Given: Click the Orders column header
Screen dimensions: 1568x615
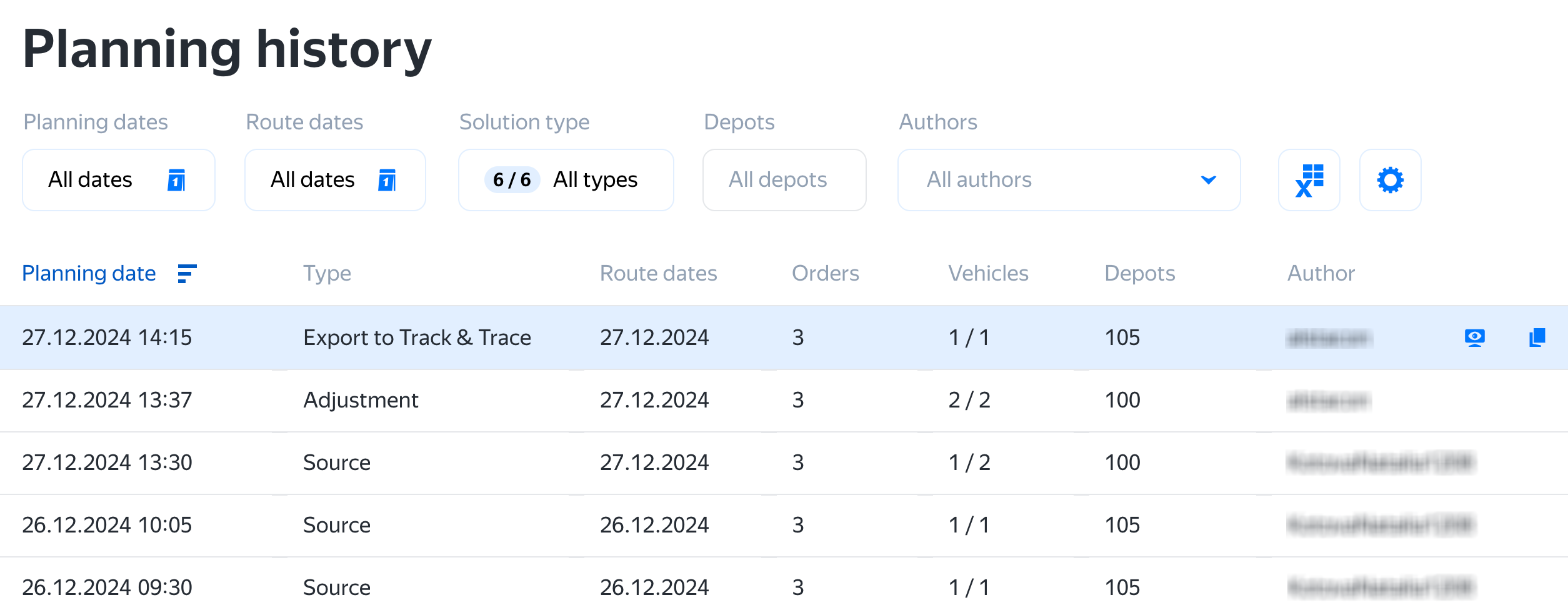Looking at the screenshot, I should [x=825, y=274].
